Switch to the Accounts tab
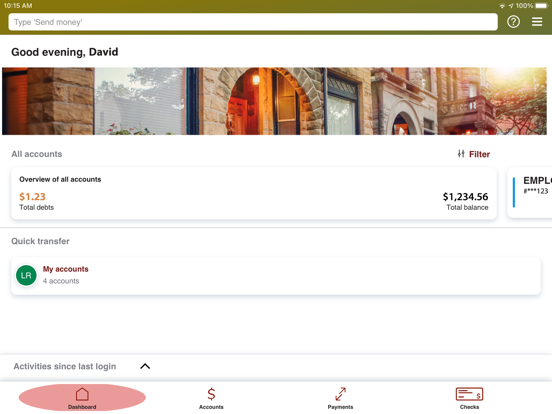 click(x=211, y=398)
